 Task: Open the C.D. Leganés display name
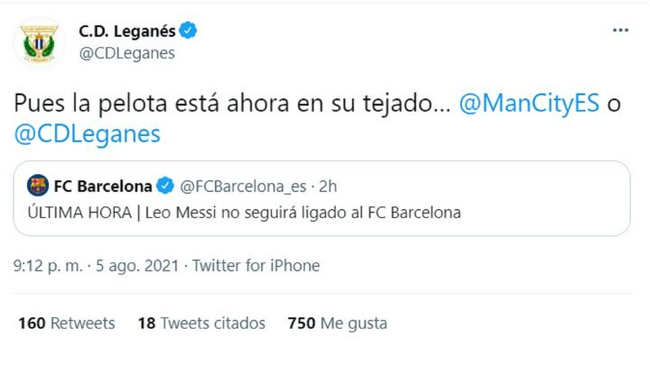pyautogui.click(x=127, y=31)
